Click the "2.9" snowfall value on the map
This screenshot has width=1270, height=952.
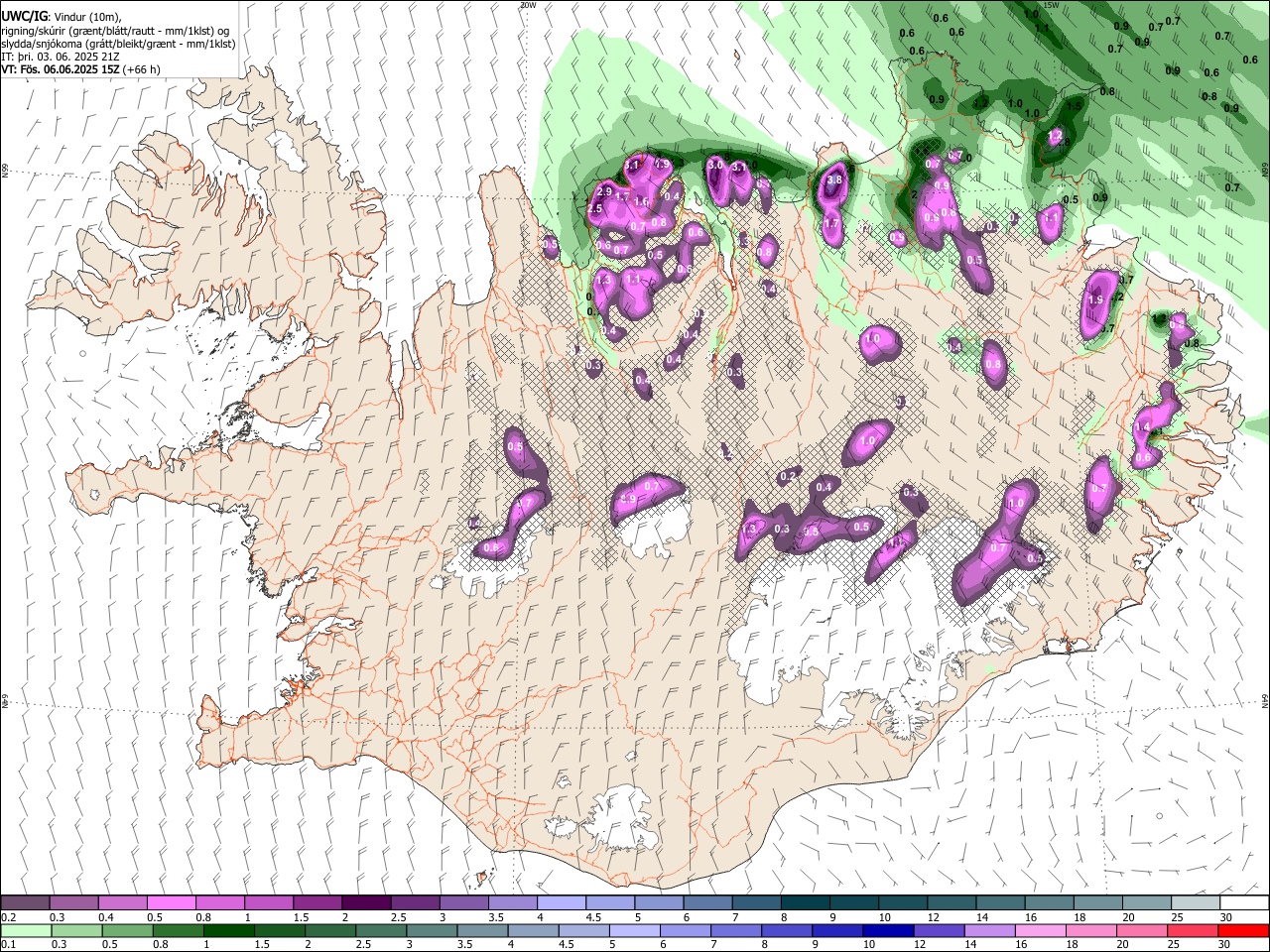pos(605,190)
